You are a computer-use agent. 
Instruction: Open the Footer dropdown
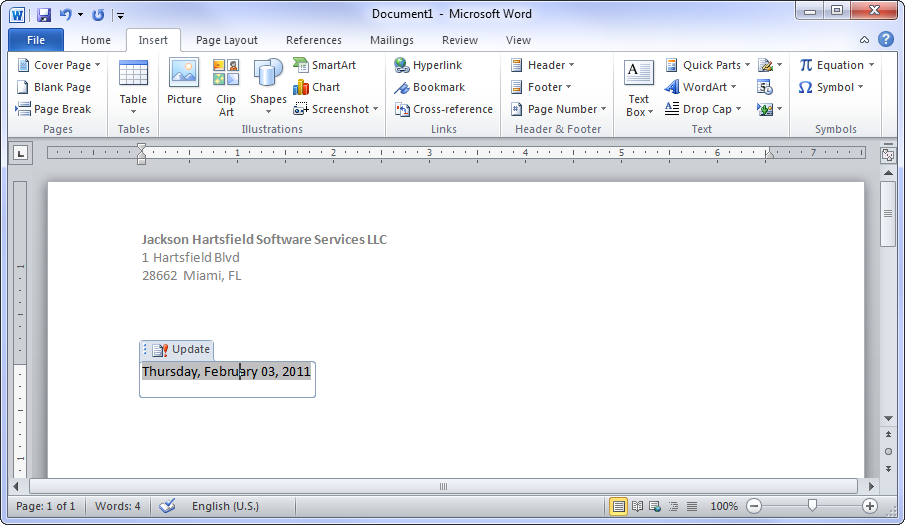541,87
